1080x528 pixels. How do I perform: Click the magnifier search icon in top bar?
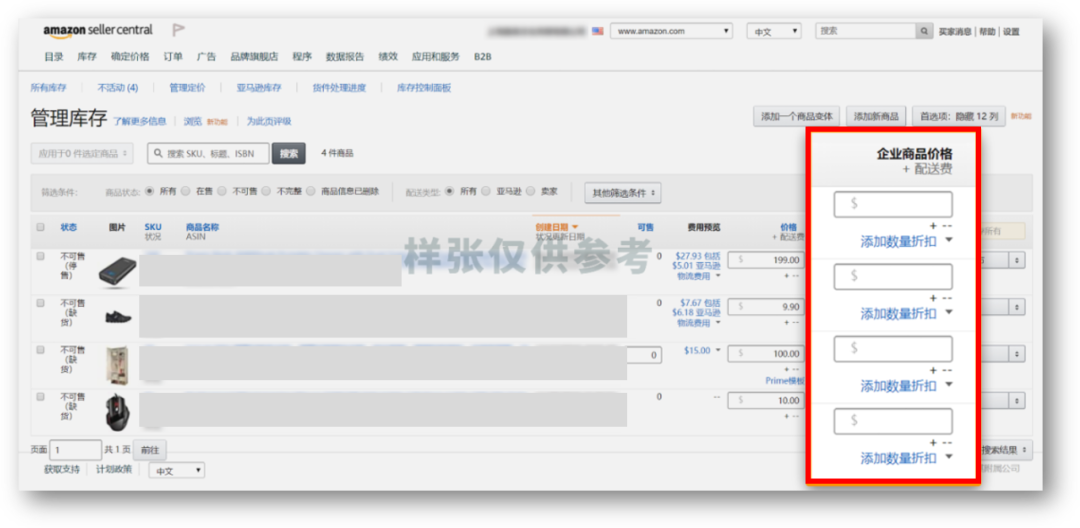pos(924,32)
